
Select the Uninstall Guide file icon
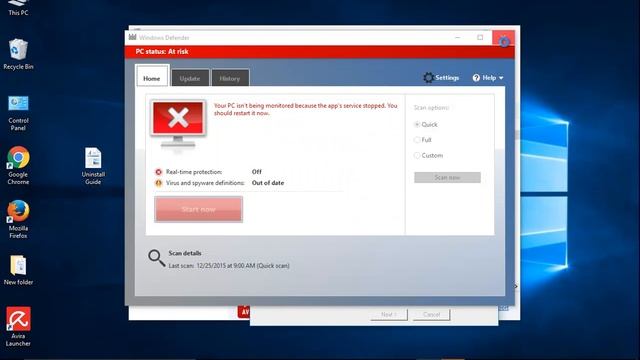click(x=93, y=166)
